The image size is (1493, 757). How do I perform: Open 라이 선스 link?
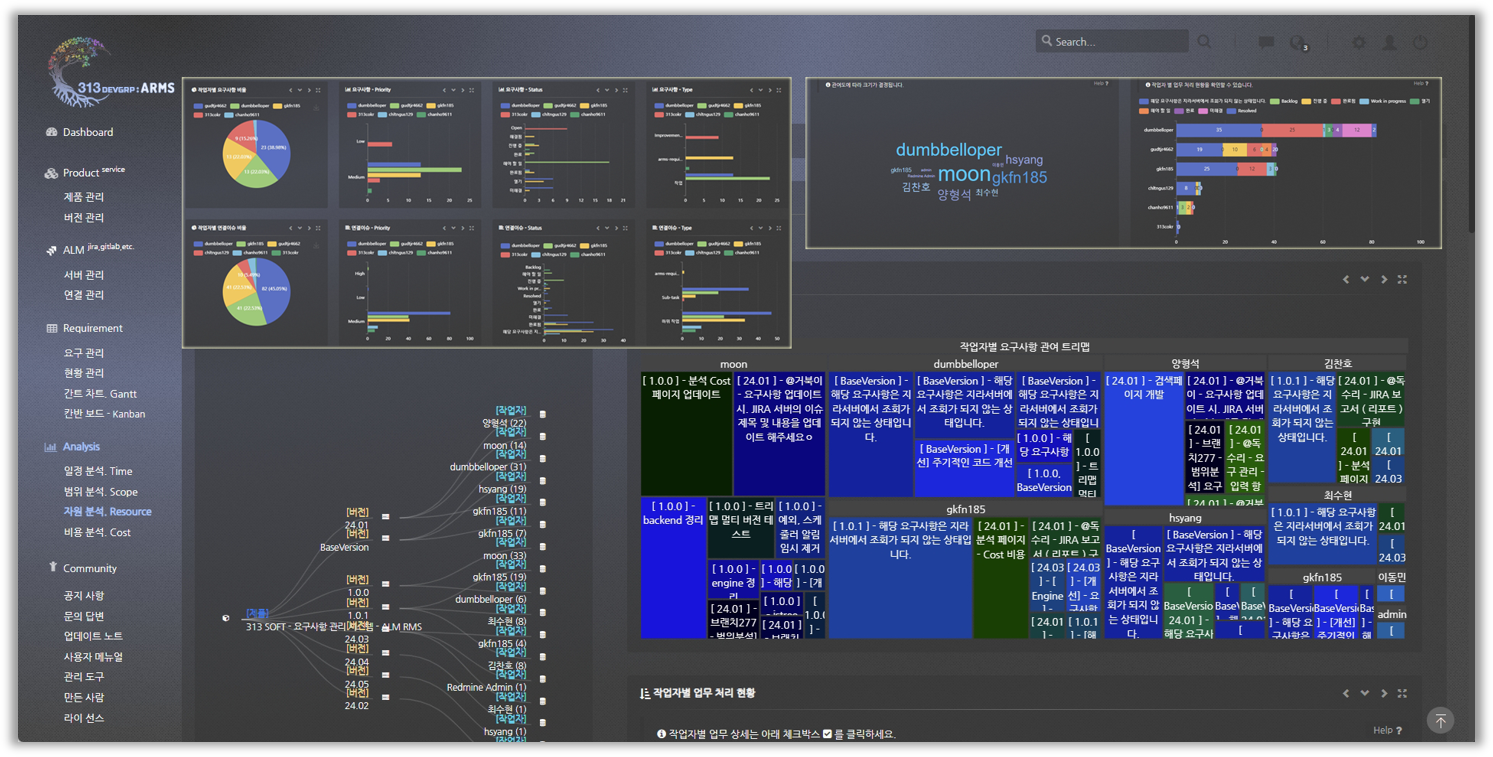[x=84, y=718]
